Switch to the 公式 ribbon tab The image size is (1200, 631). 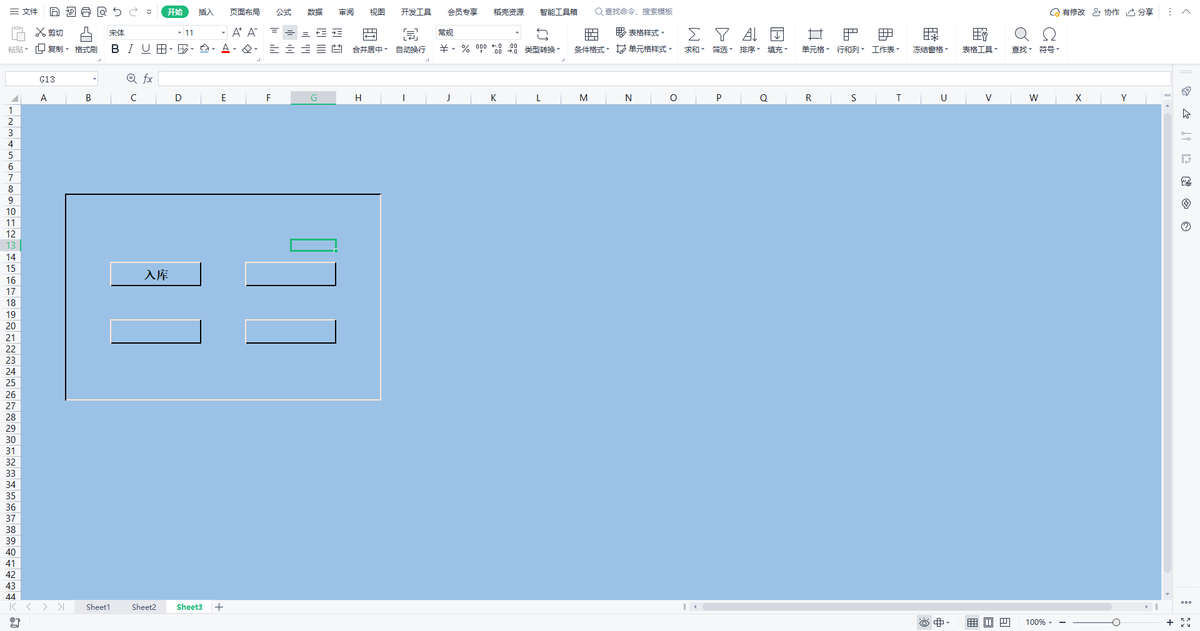[284, 12]
